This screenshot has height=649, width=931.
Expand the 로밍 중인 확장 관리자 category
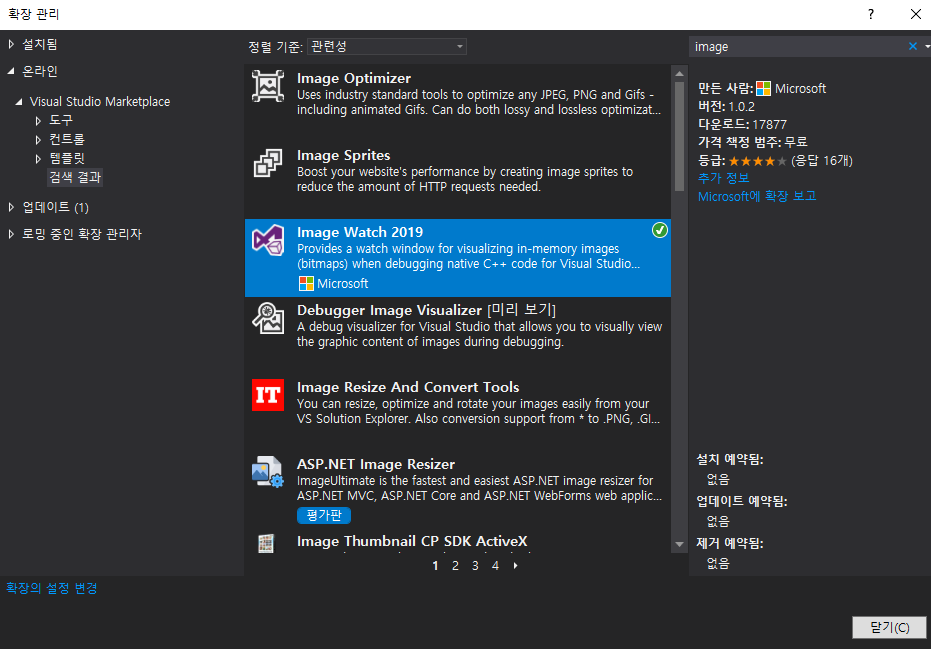point(11,234)
